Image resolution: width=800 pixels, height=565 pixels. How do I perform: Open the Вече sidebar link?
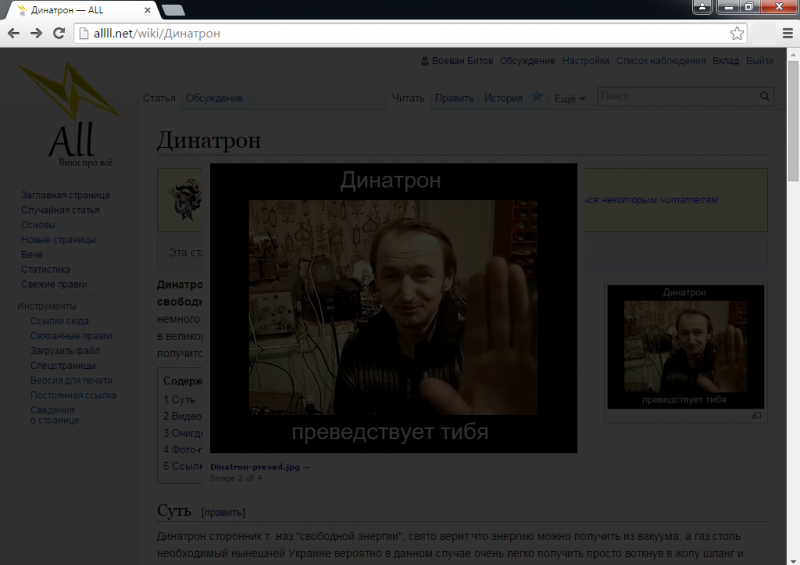[x=32, y=254]
